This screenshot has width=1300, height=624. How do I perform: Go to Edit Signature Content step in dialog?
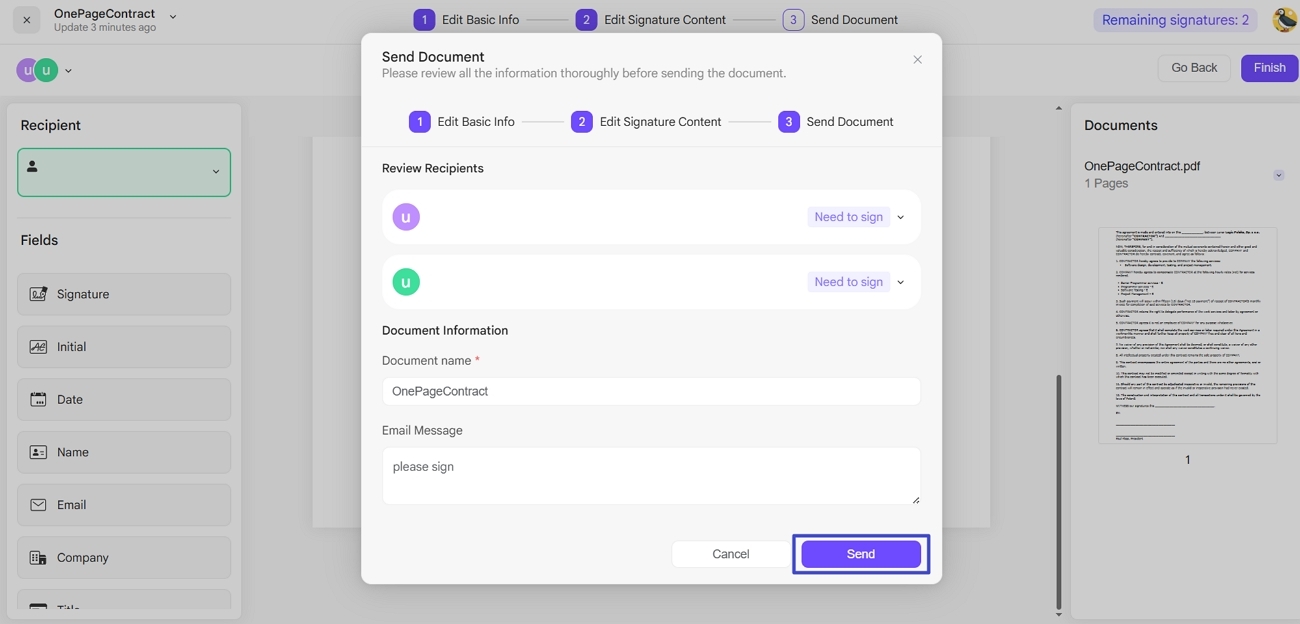(646, 122)
